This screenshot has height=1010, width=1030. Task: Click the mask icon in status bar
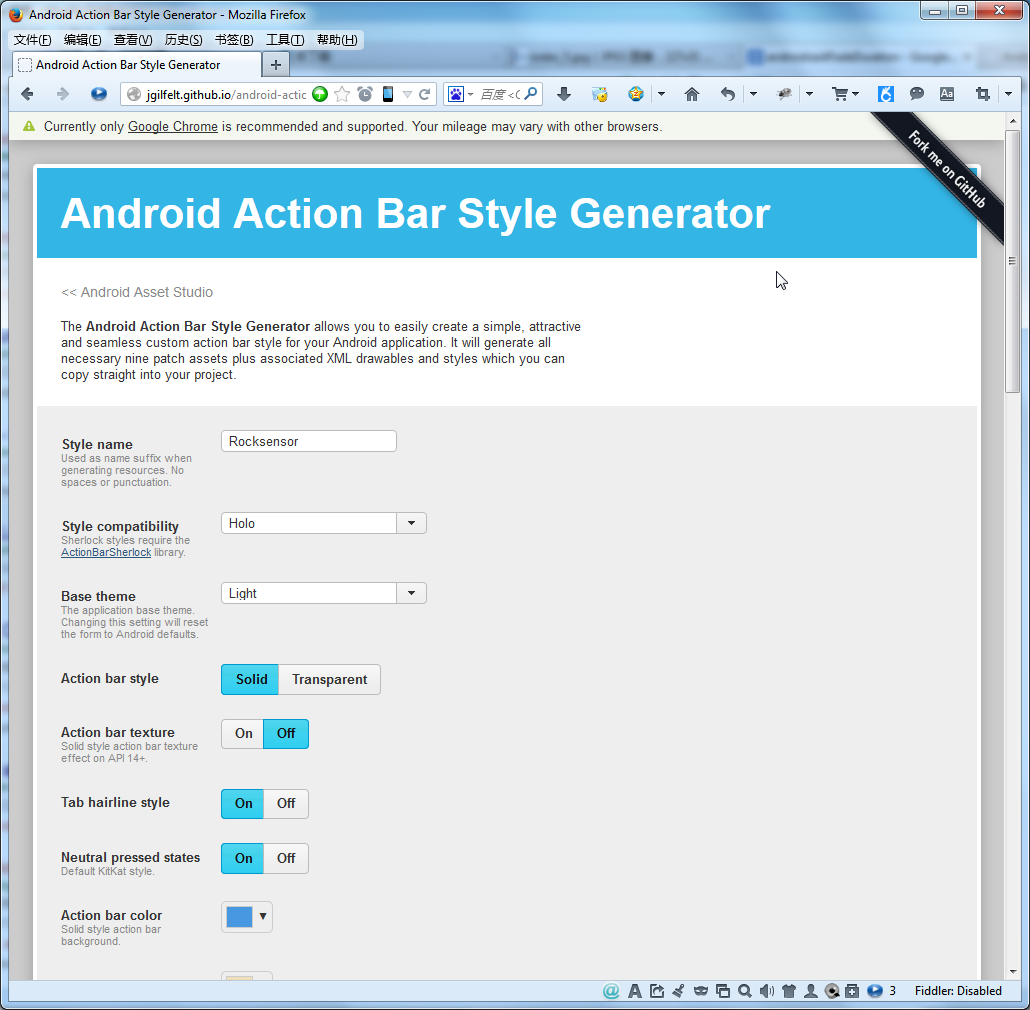point(701,991)
